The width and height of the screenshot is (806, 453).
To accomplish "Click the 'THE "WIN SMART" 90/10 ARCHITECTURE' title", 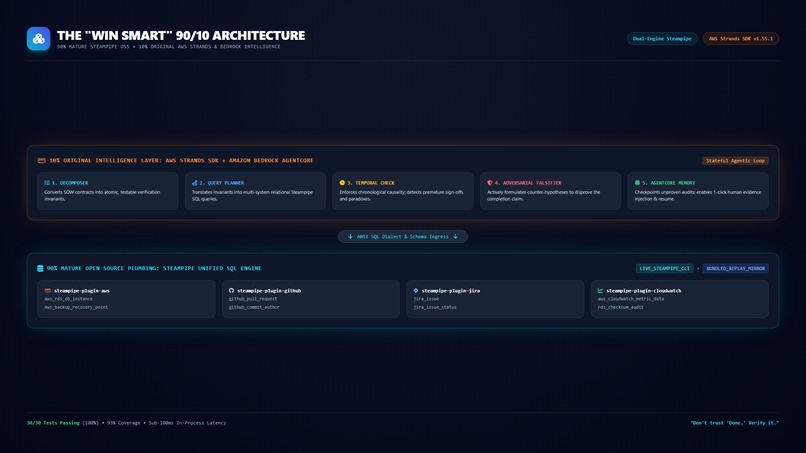I will pyautogui.click(x=181, y=35).
